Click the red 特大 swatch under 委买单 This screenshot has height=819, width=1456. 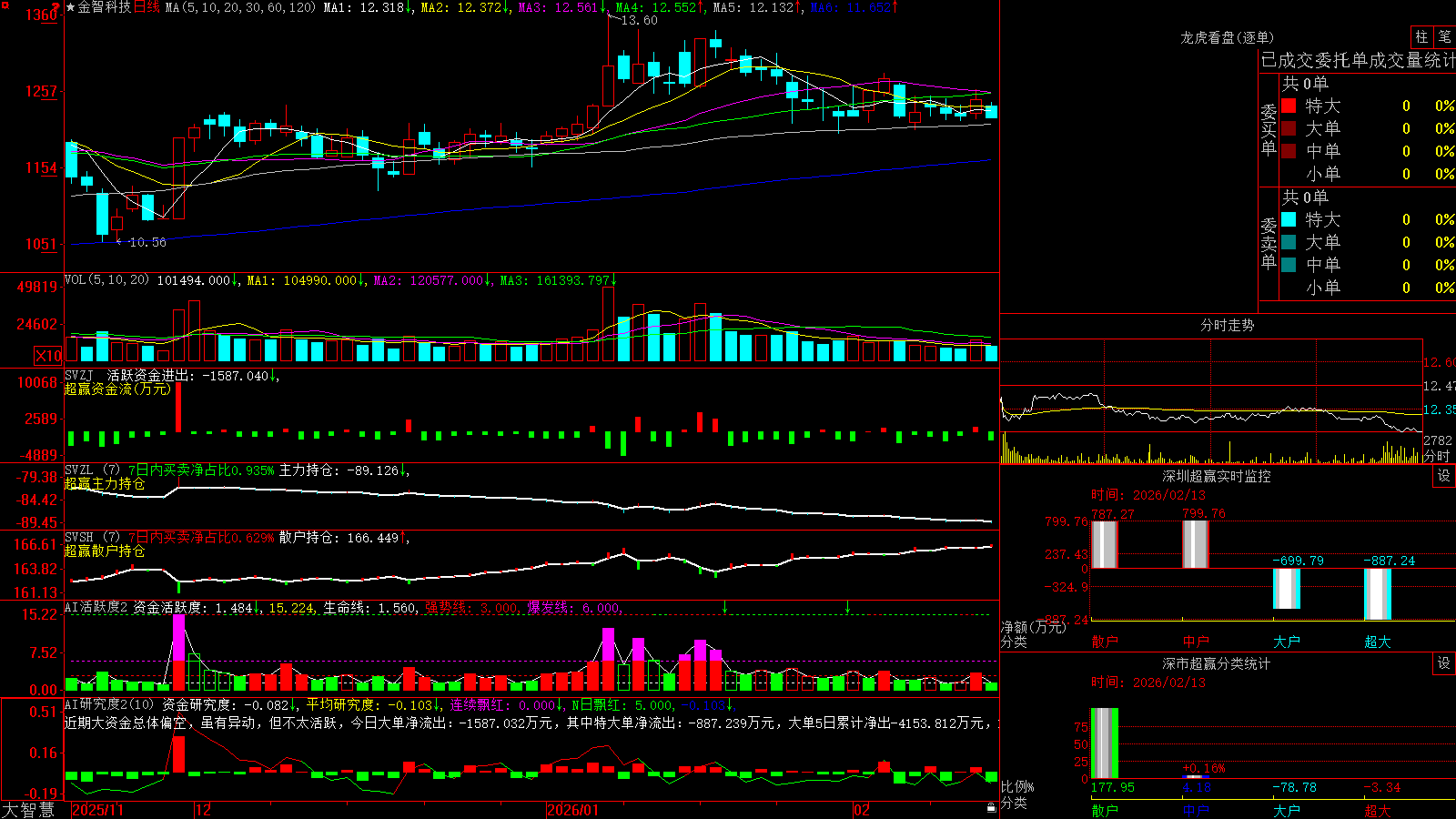(1289, 106)
